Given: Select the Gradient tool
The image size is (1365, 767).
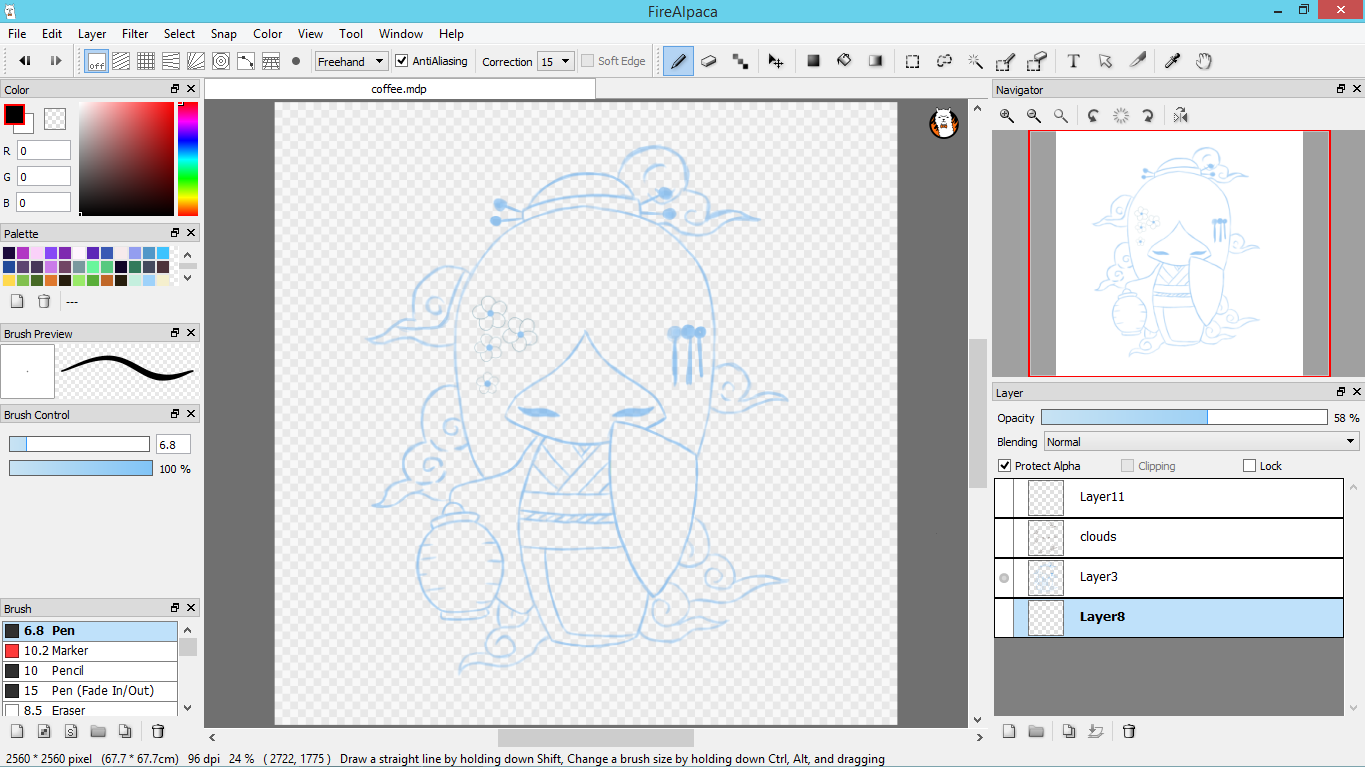Looking at the screenshot, I should [876, 61].
